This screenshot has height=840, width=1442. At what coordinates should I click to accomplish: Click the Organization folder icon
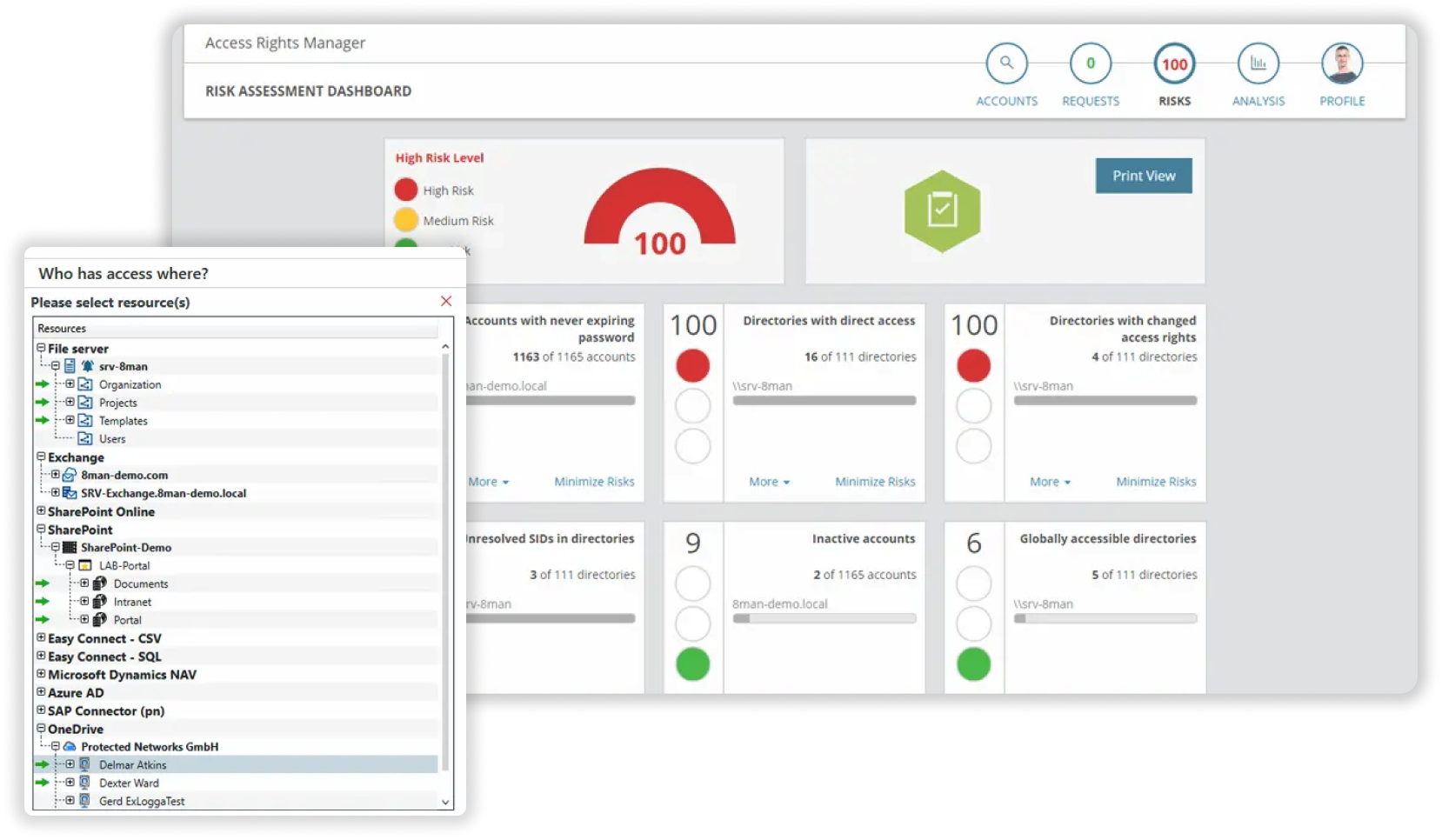coord(85,384)
